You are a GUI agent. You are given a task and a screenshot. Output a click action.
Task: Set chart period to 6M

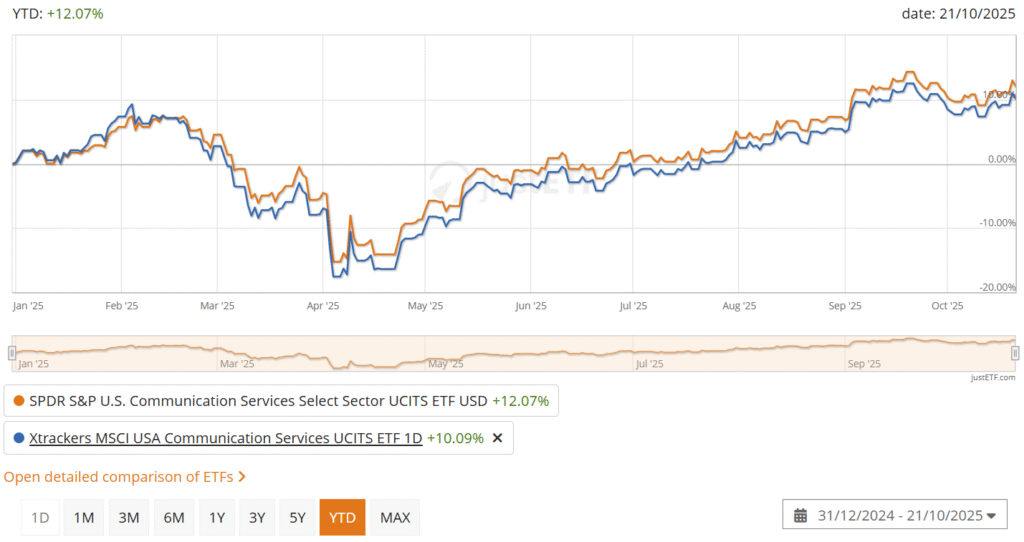pos(173,517)
